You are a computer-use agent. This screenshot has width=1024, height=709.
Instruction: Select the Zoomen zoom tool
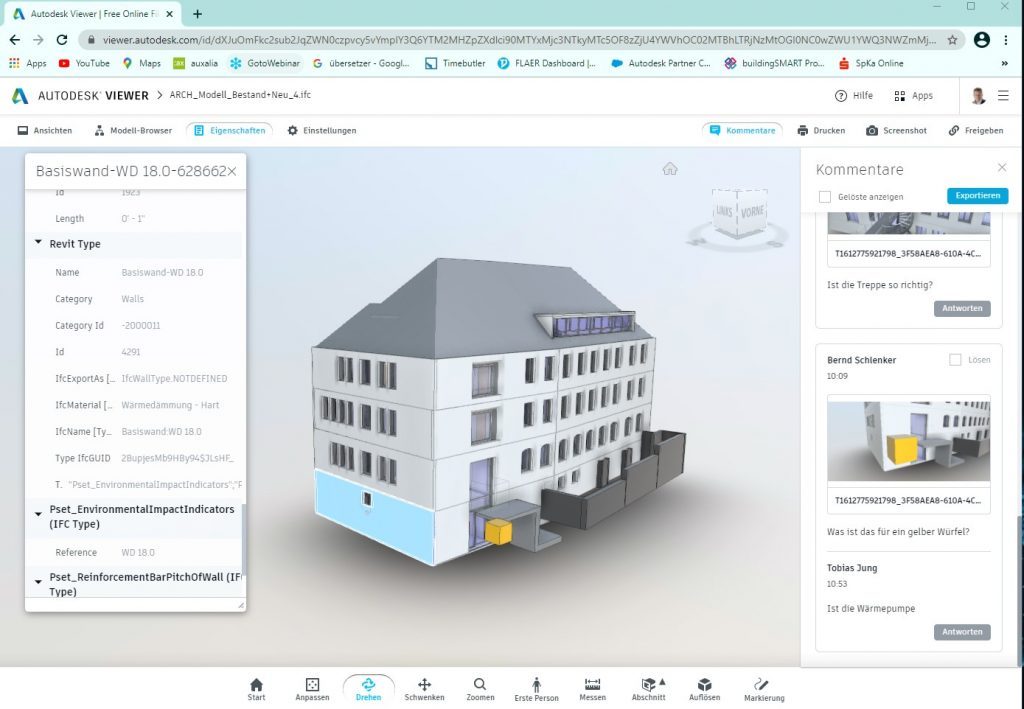pos(480,686)
